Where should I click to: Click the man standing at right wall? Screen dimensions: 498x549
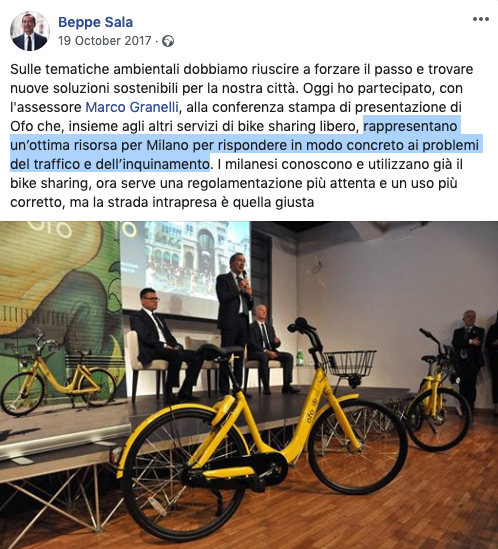(468, 357)
